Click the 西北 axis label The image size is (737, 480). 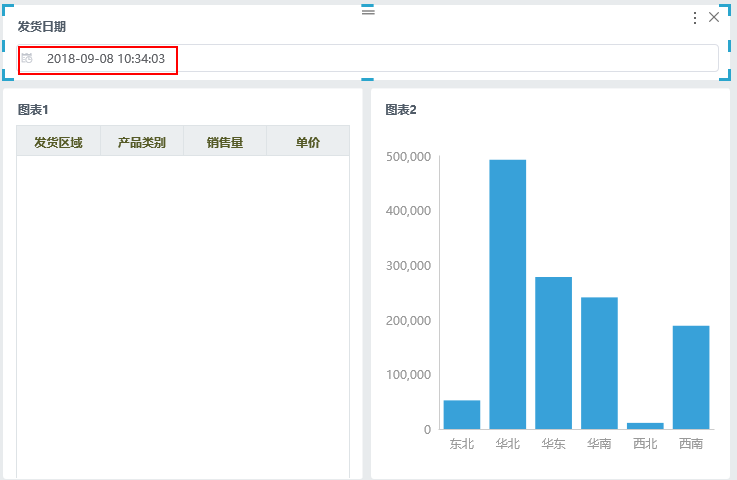(645, 443)
